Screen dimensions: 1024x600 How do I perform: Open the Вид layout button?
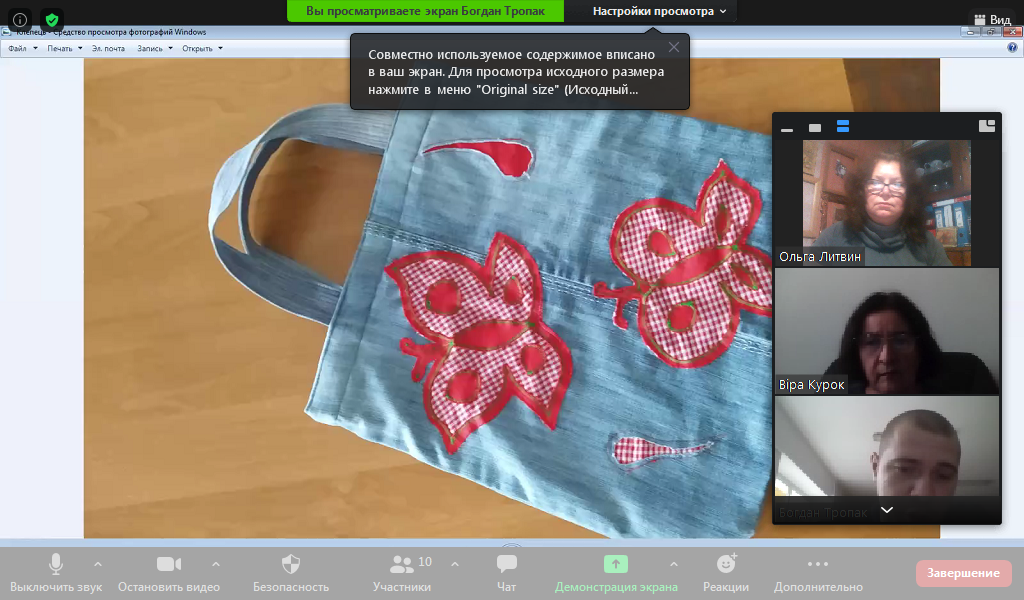[991, 19]
